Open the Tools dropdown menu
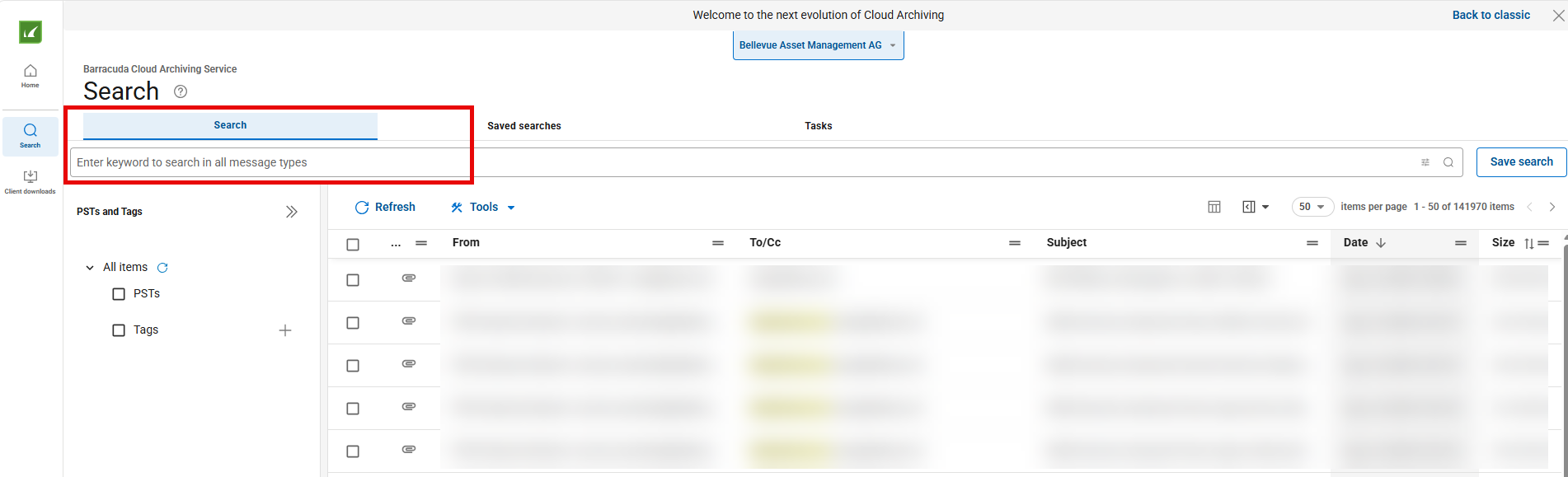The height and width of the screenshot is (477, 1568). pyautogui.click(x=483, y=208)
